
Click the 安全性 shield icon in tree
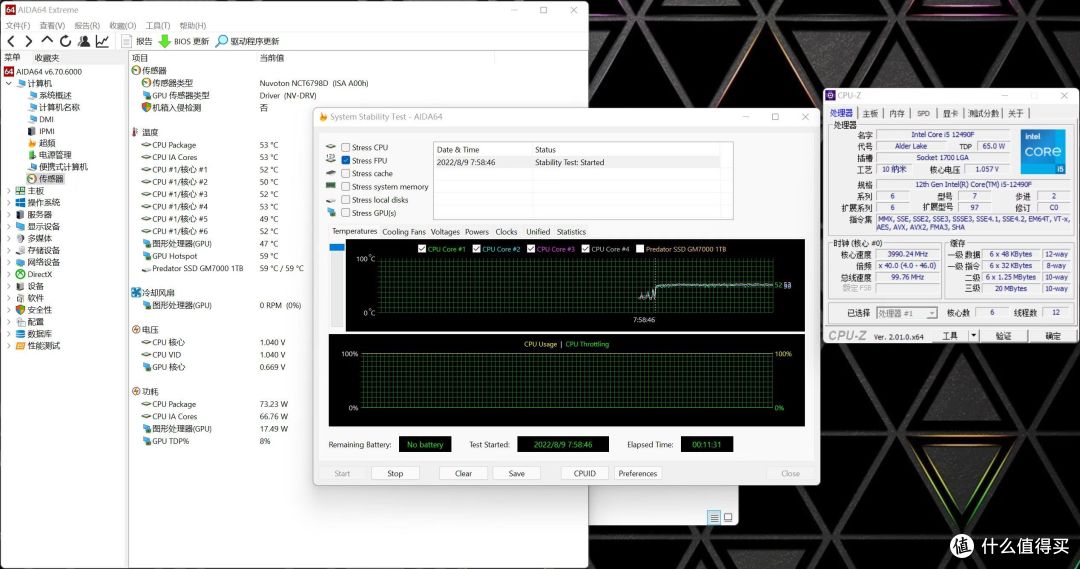[x=20, y=310]
